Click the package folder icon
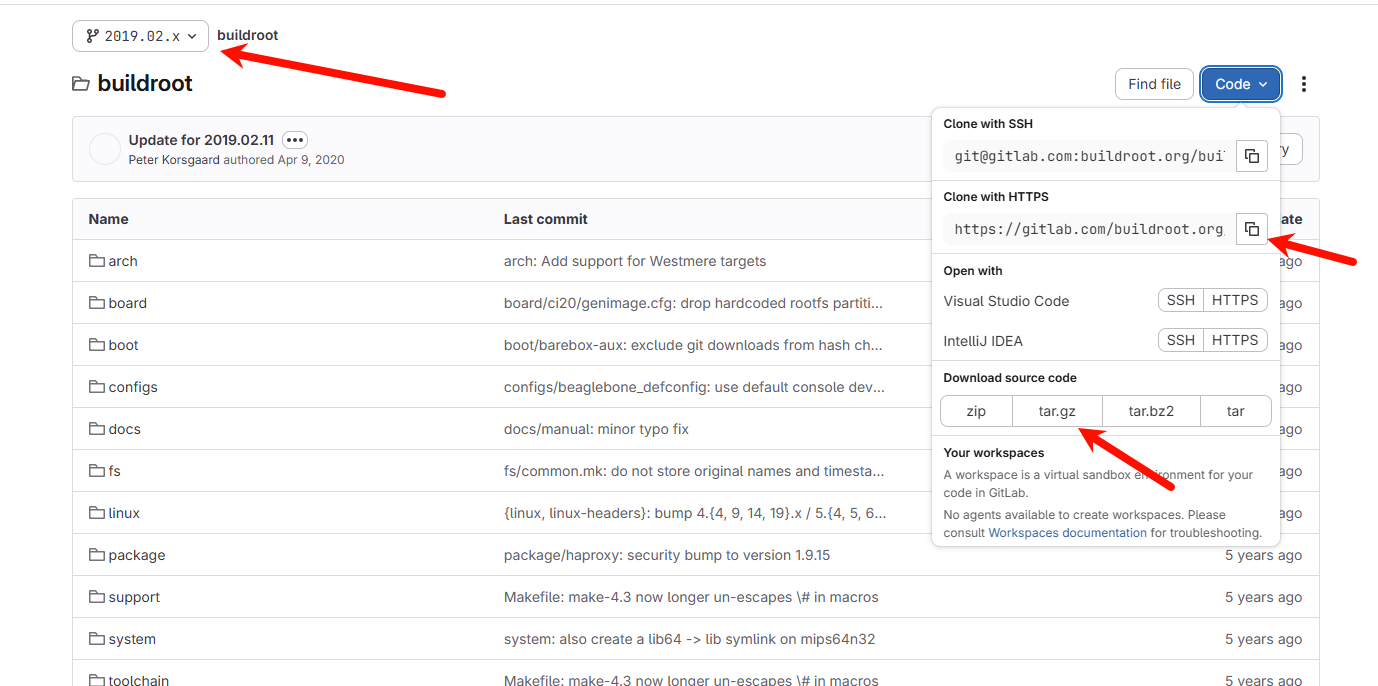This screenshot has width=1378, height=686. (x=97, y=555)
